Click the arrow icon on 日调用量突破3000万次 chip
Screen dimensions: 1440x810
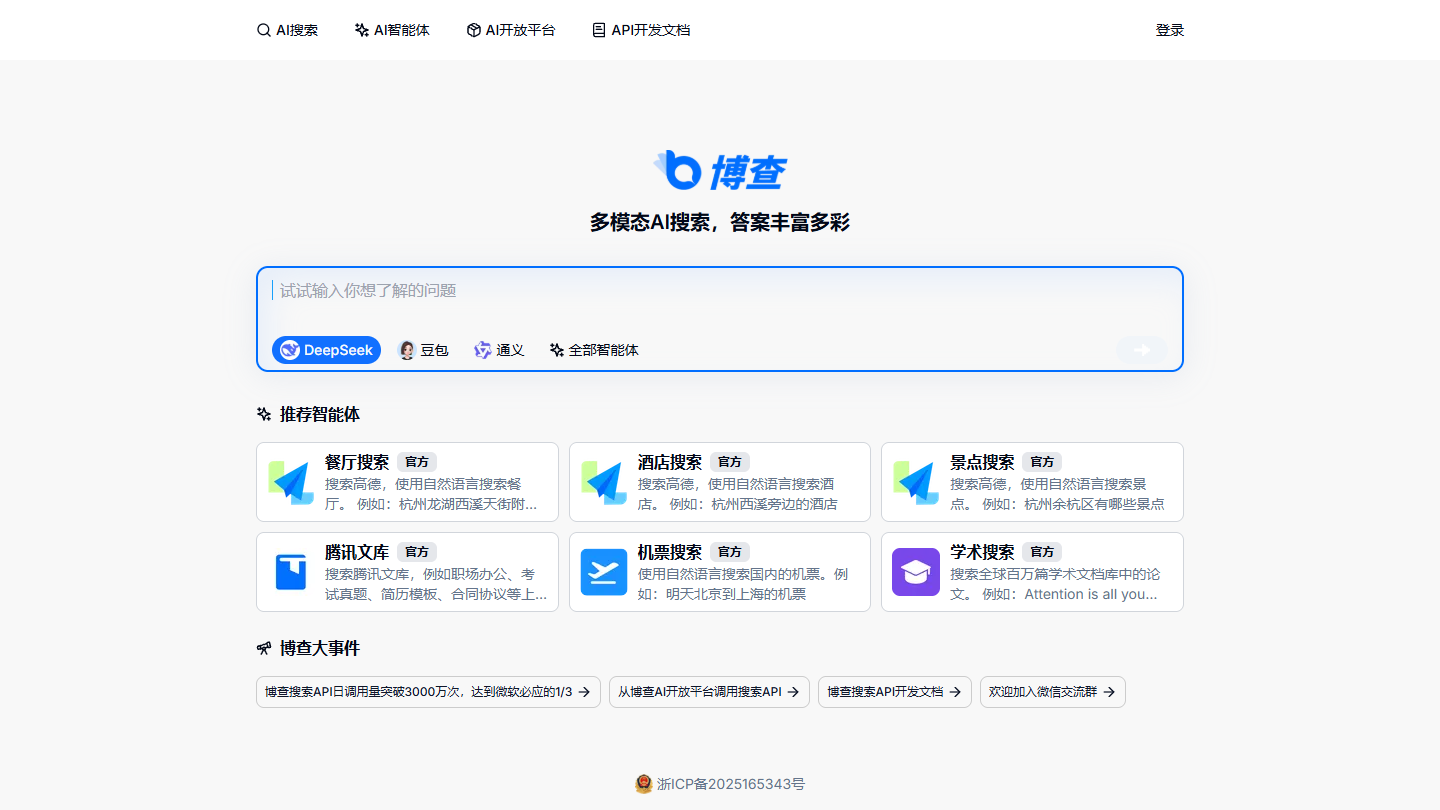point(584,692)
